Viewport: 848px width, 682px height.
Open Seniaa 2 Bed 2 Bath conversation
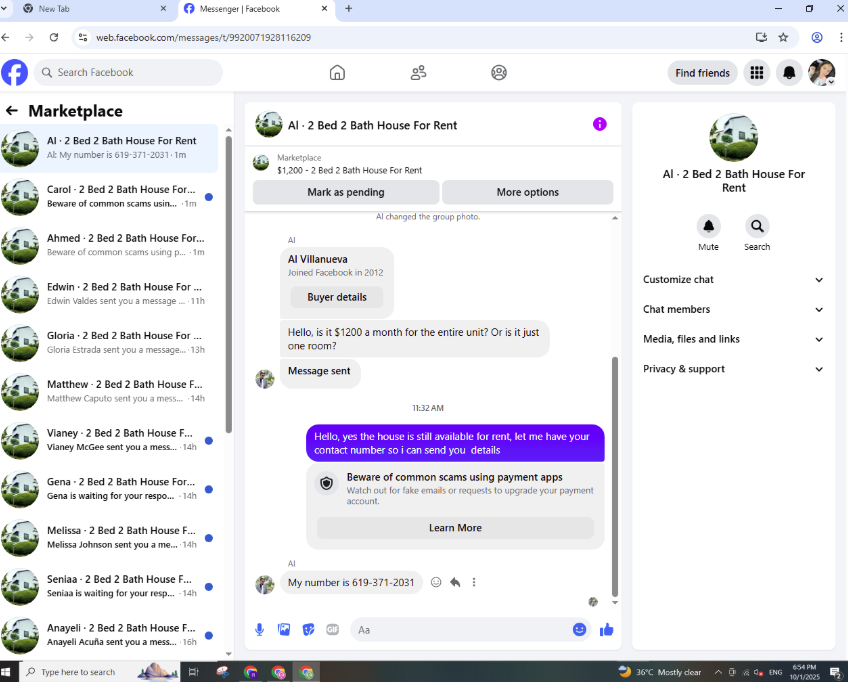109,586
